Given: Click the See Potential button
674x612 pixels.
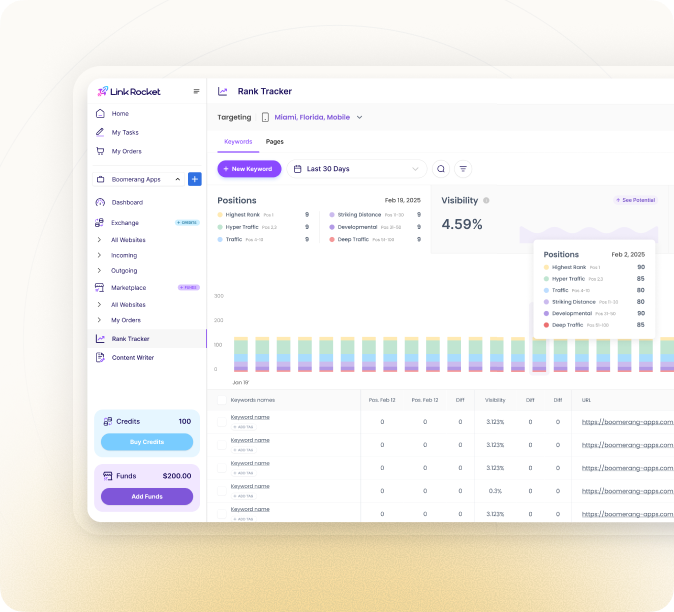Looking at the screenshot, I should 635,200.
